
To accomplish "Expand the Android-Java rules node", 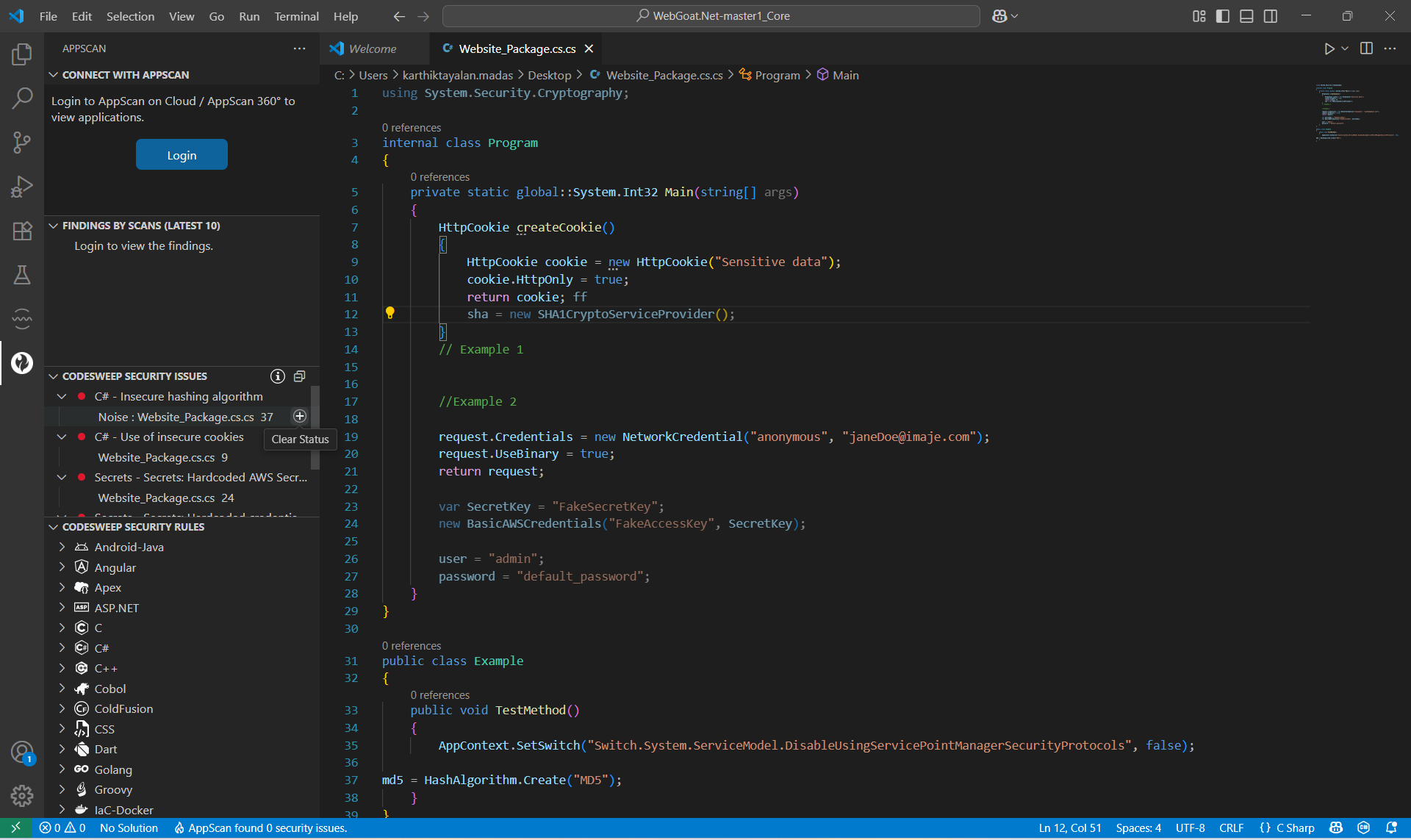I will tap(62, 547).
